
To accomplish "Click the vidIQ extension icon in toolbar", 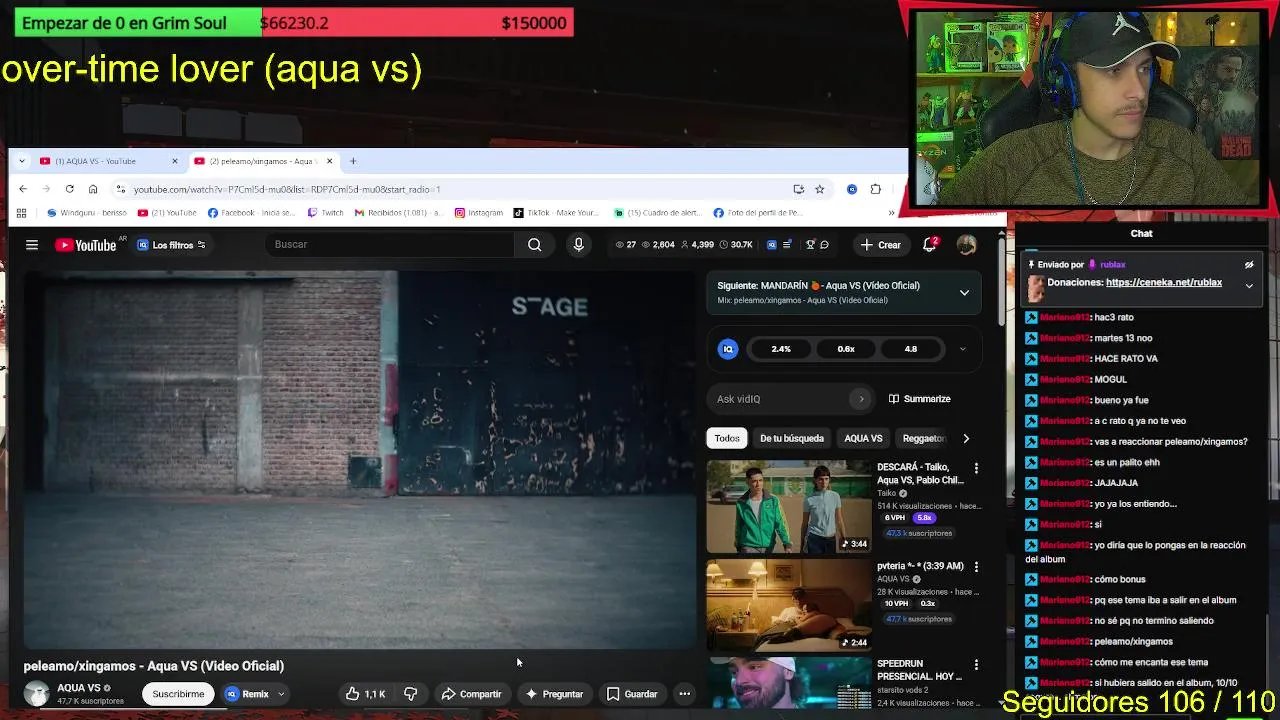I will pyautogui.click(x=852, y=189).
